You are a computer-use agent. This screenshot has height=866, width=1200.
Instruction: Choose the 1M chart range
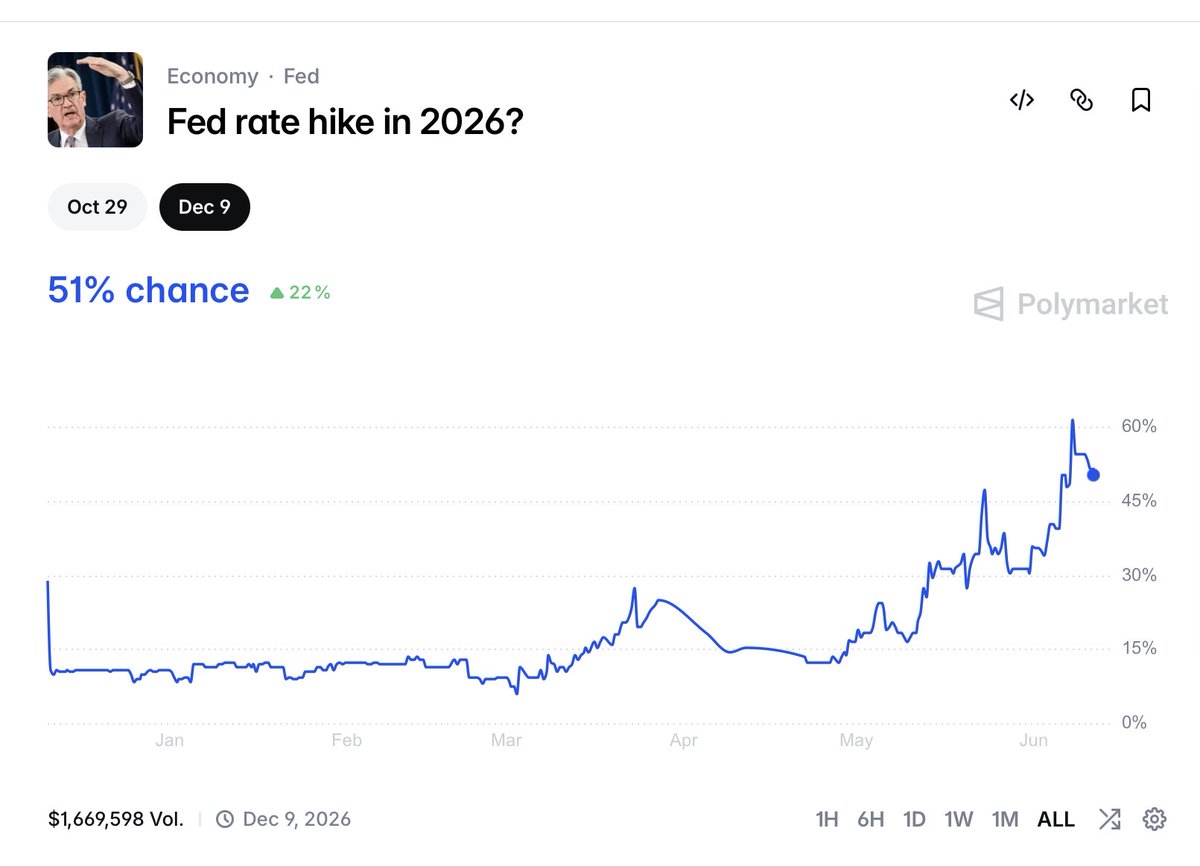pyautogui.click(x=1005, y=819)
